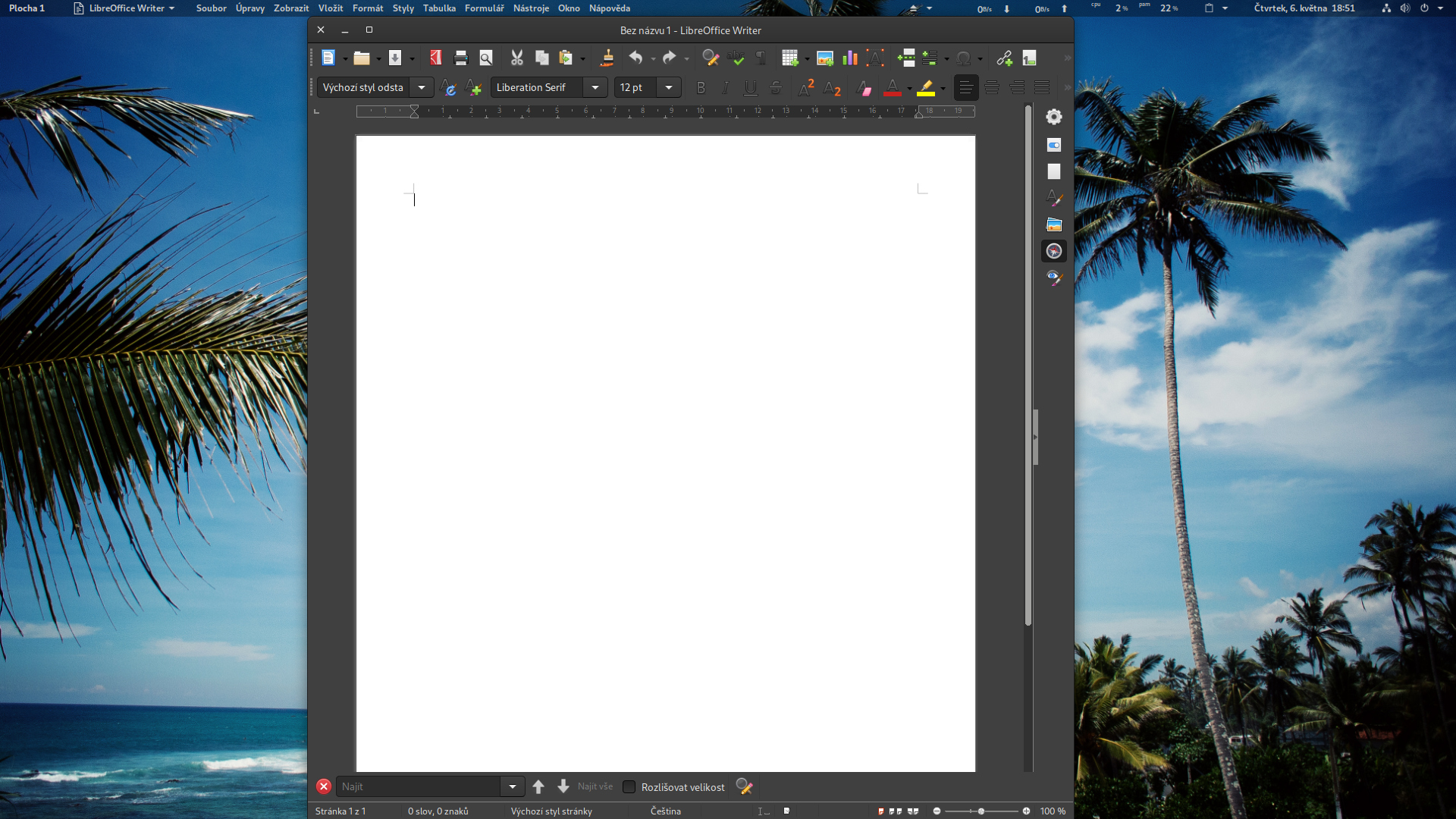The height and width of the screenshot is (819, 1456).
Task: Update the selected paragraph style
Action: pos(448,88)
